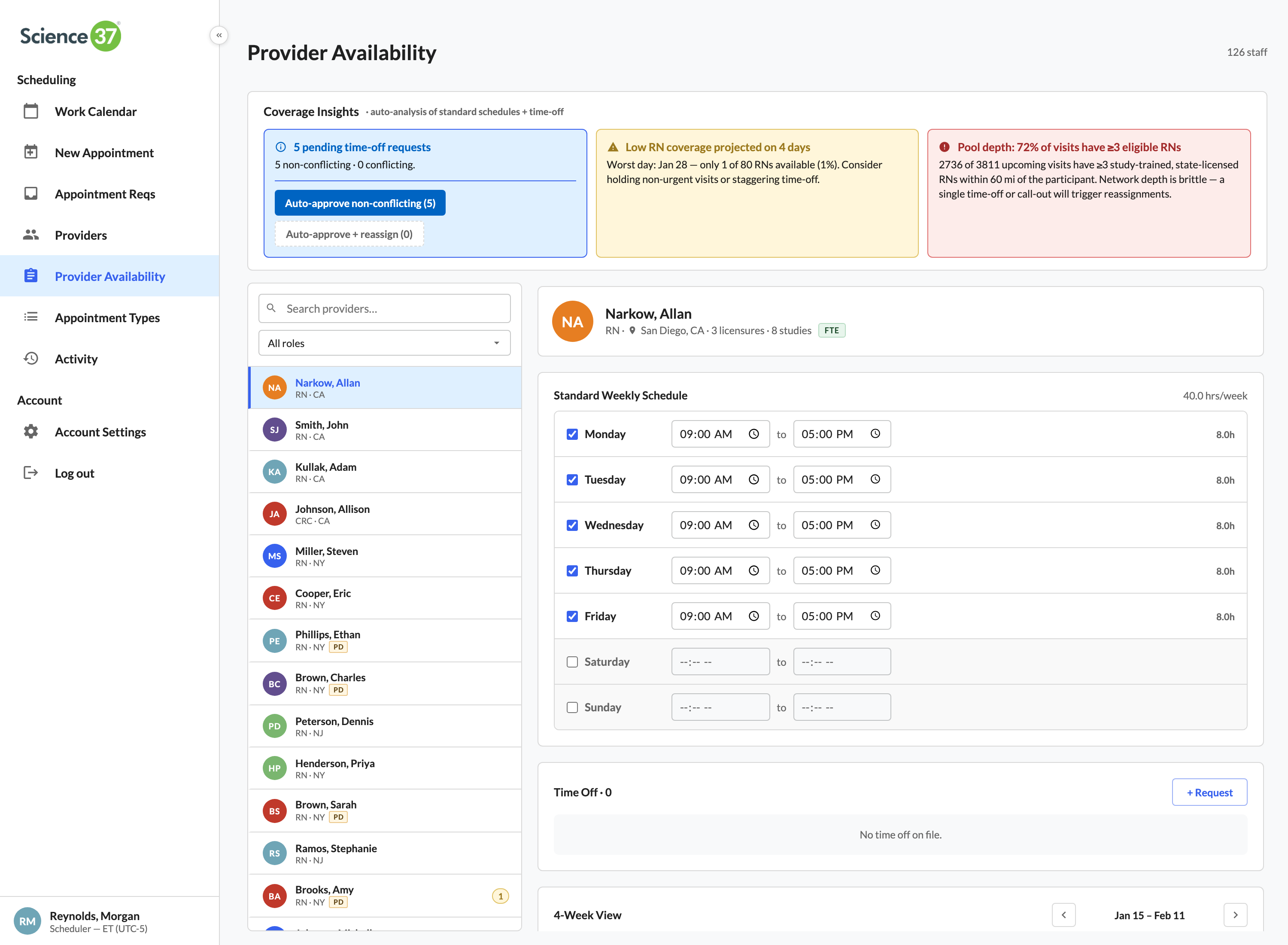
Task: Click the warning triangle on Low RN coverage card
Action: pyautogui.click(x=613, y=147)
